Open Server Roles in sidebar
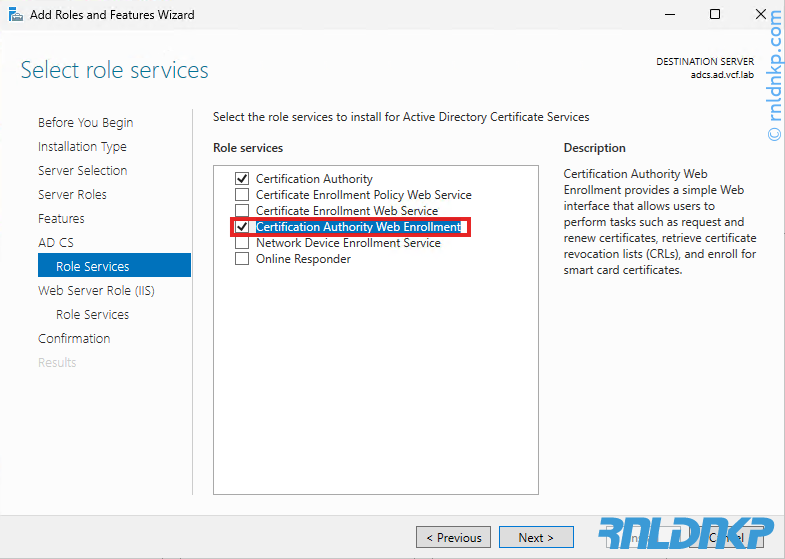The width and height of the screenshot is (785, 559). [x=72, y=194]
